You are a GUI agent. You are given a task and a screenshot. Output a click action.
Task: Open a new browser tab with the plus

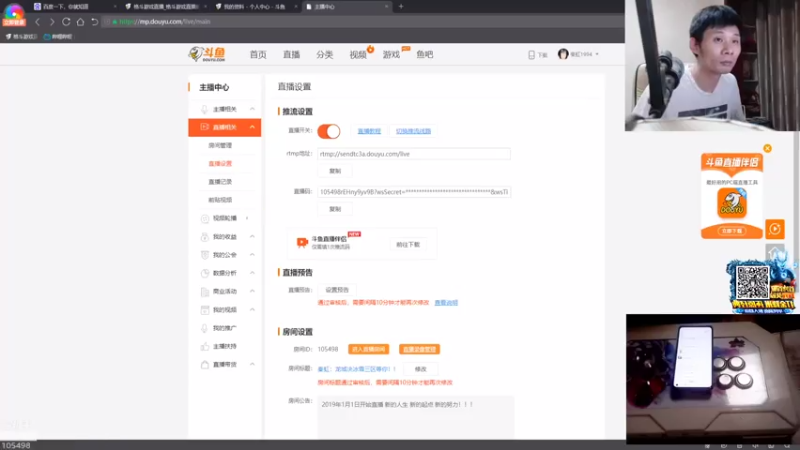click(401, 7)
